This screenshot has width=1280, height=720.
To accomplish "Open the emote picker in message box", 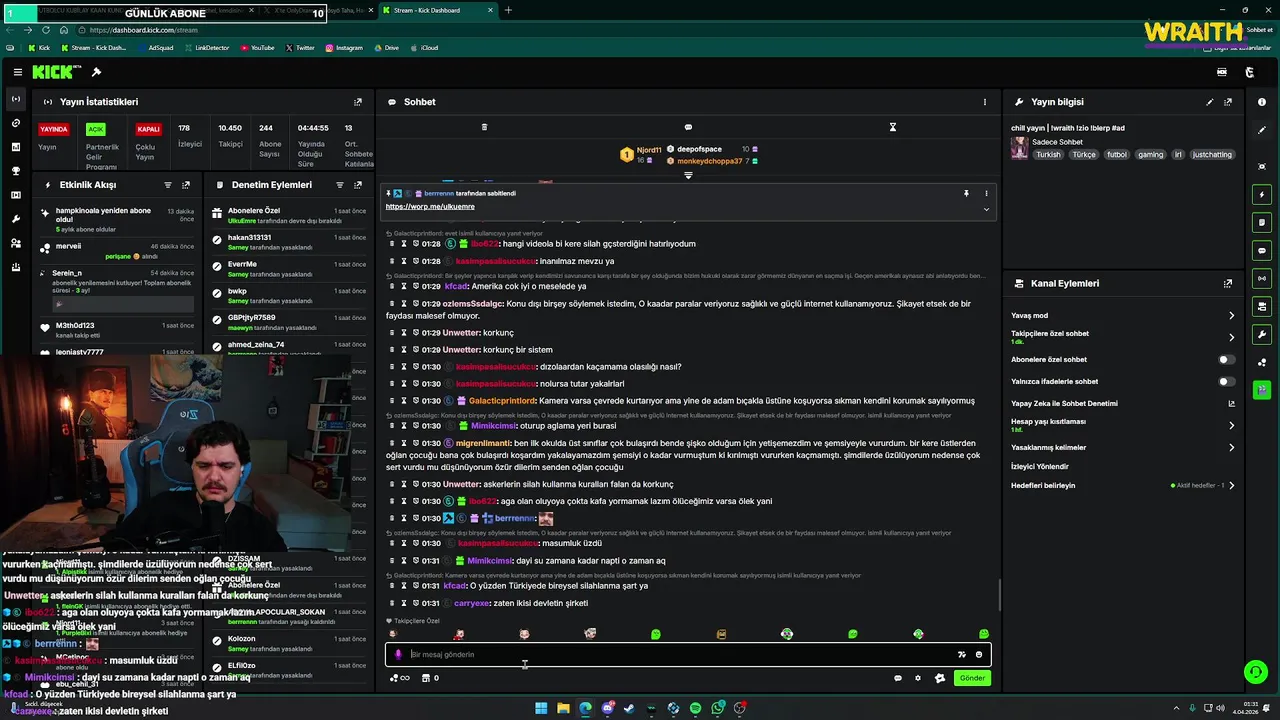I will point(979,655).
